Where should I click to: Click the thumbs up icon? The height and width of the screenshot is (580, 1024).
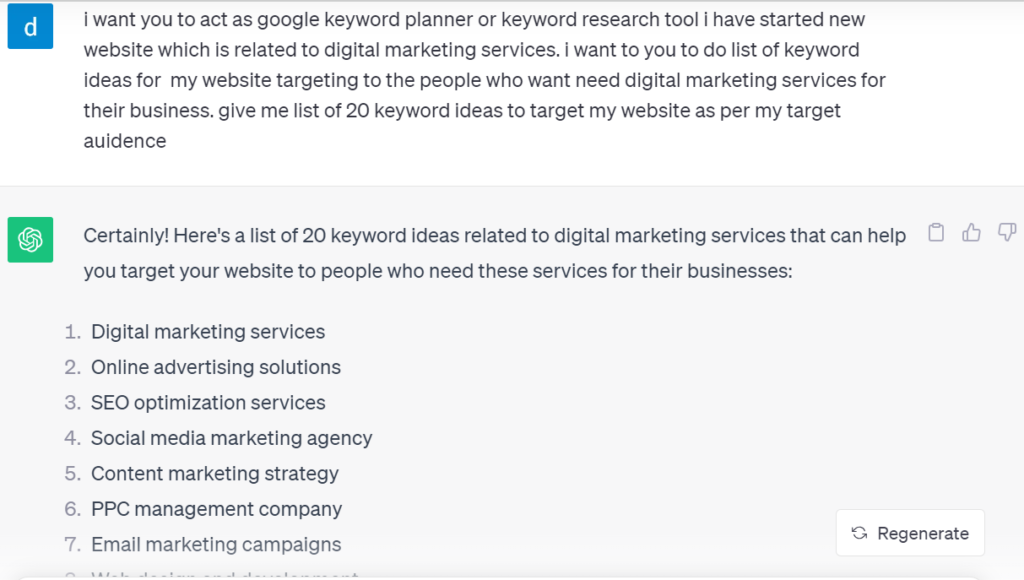[x=971, y=233]
